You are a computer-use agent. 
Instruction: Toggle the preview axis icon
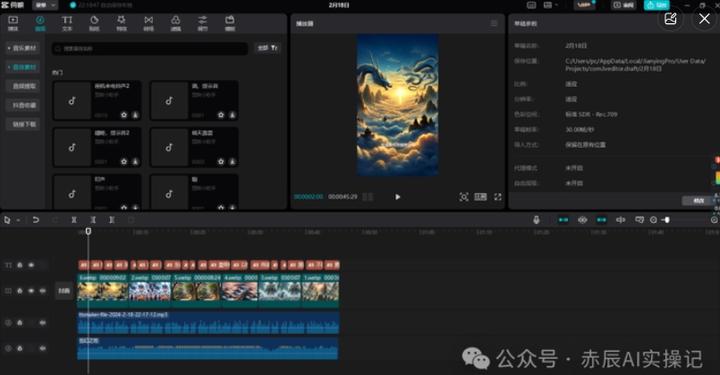pos(620,220)
